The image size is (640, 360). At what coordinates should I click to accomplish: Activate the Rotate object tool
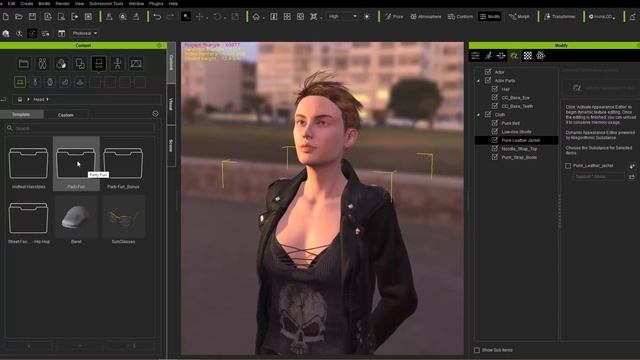click(x=218, y=17)
